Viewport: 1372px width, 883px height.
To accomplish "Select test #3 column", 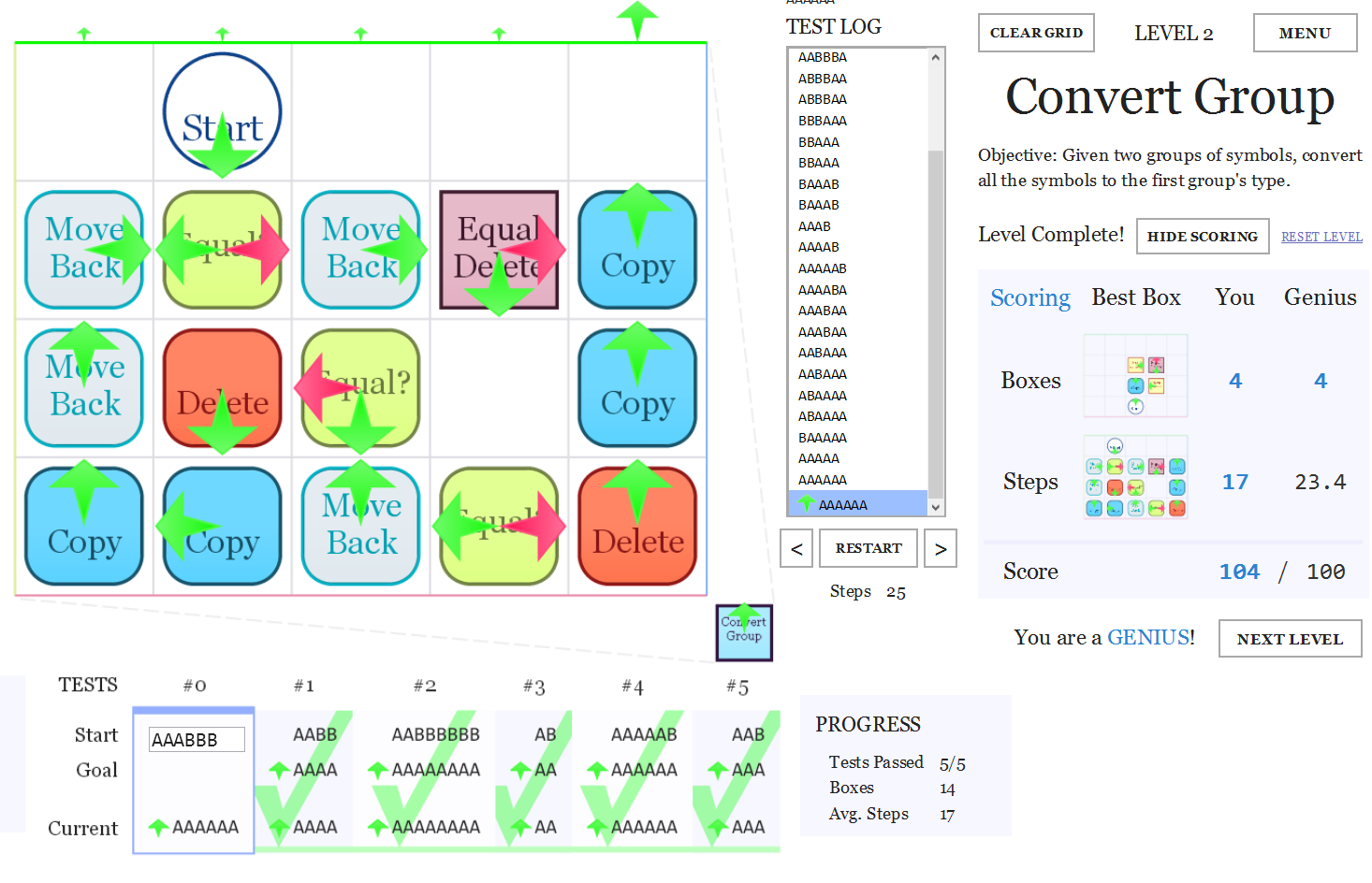I will pos(533,780).
